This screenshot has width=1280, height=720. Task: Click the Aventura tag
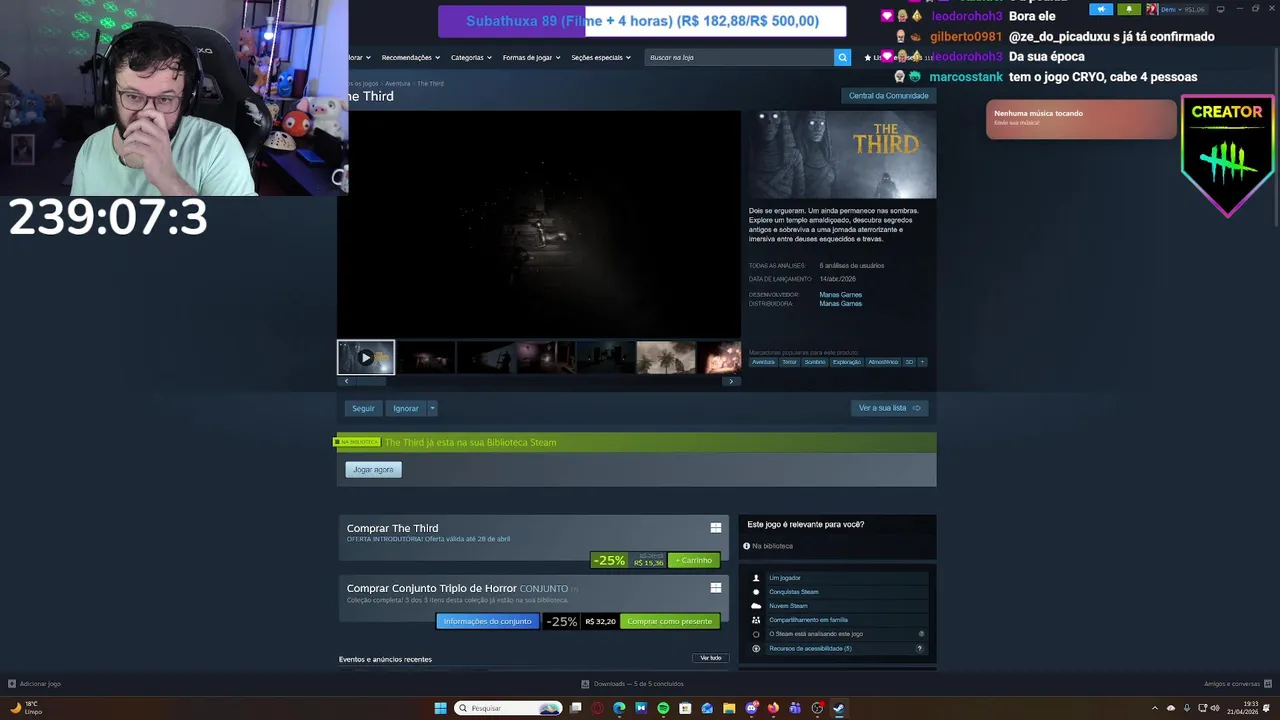point(763,362)
